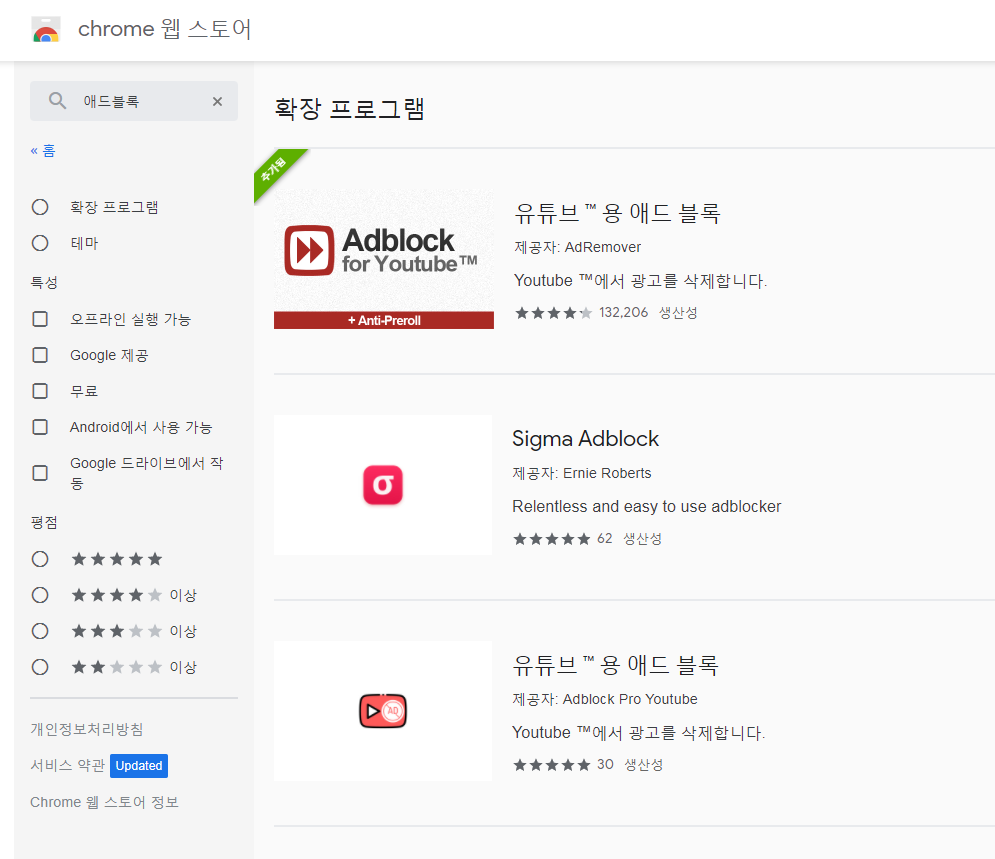Screen dimensions: 995x859
Task: Clear the 애드블록 search text
Action: point(217,102)
